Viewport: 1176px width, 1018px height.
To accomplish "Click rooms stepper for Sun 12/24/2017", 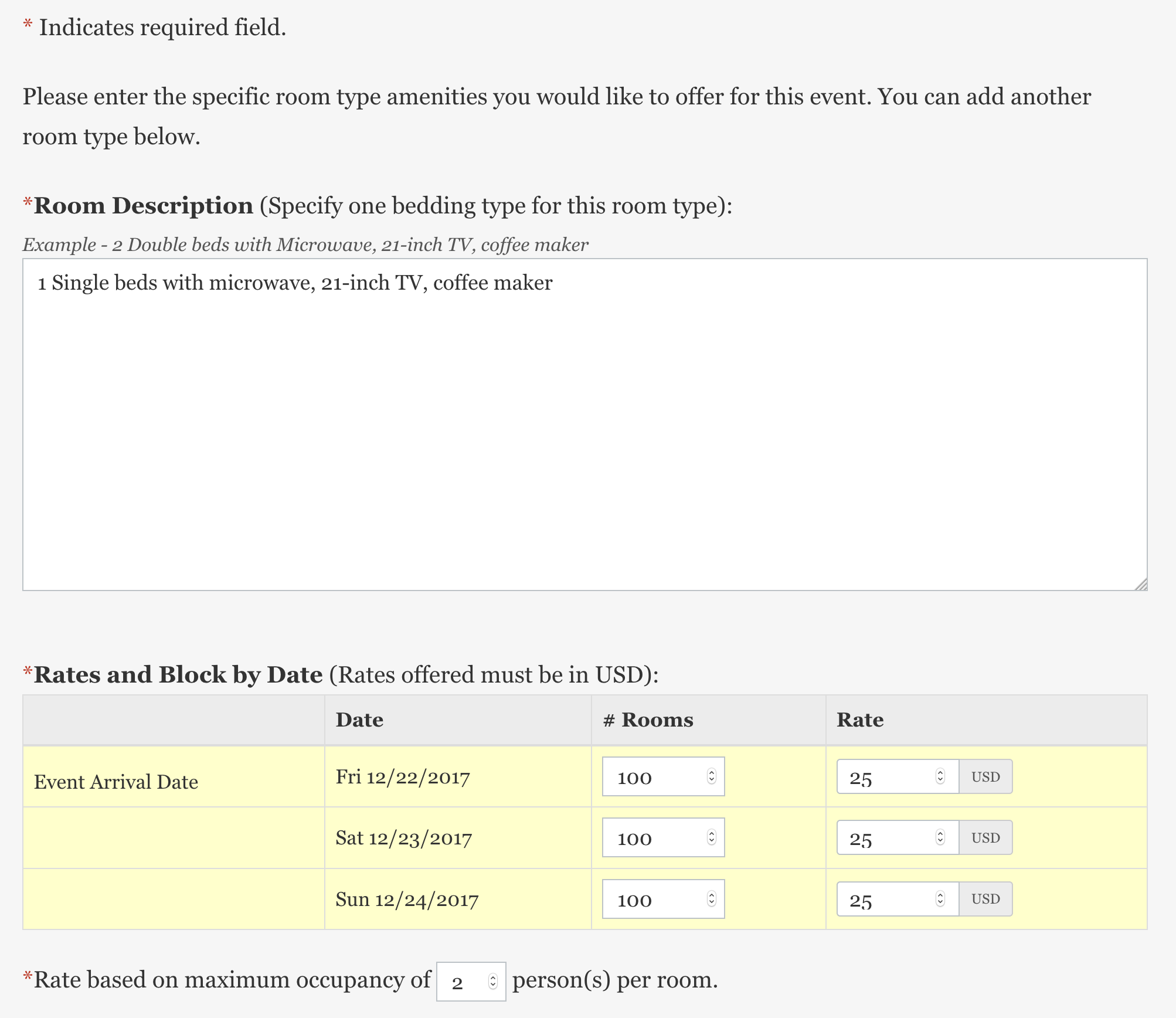I will 711,899.
